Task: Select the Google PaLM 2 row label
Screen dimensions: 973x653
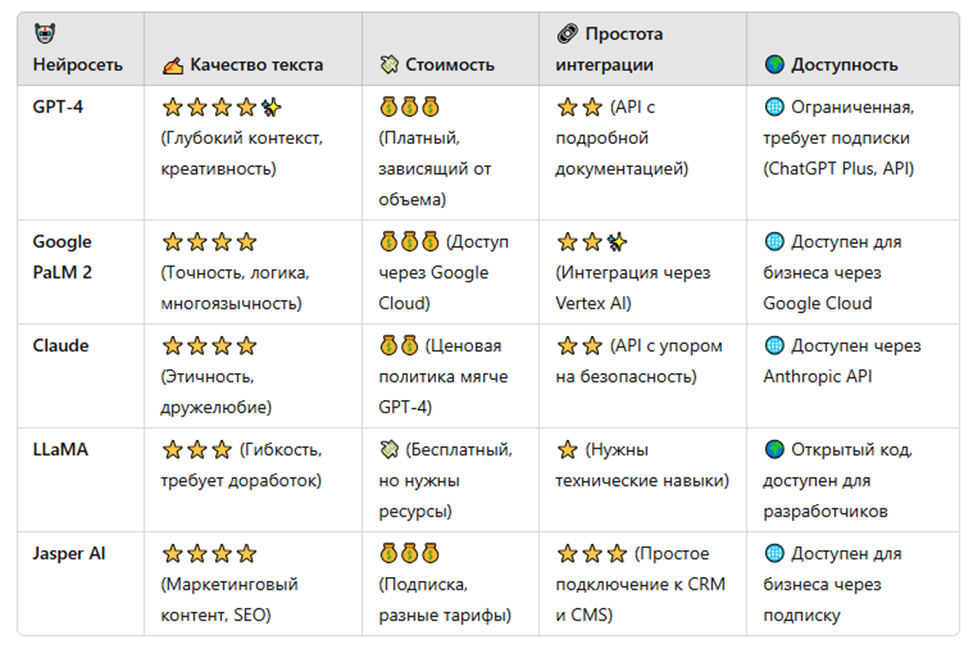Action: [x=62, y=257]
